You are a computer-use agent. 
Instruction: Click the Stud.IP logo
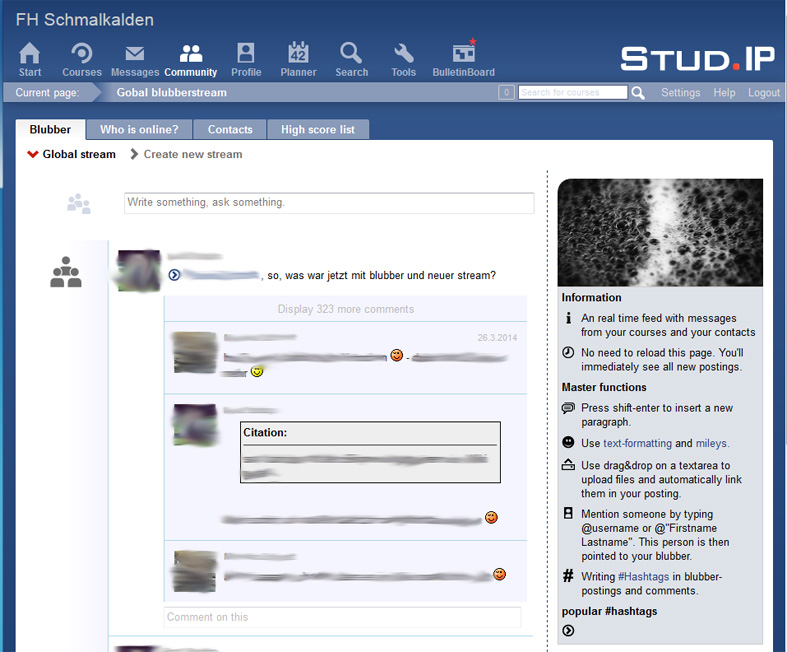pyautogui.click(x=698, y=59)
